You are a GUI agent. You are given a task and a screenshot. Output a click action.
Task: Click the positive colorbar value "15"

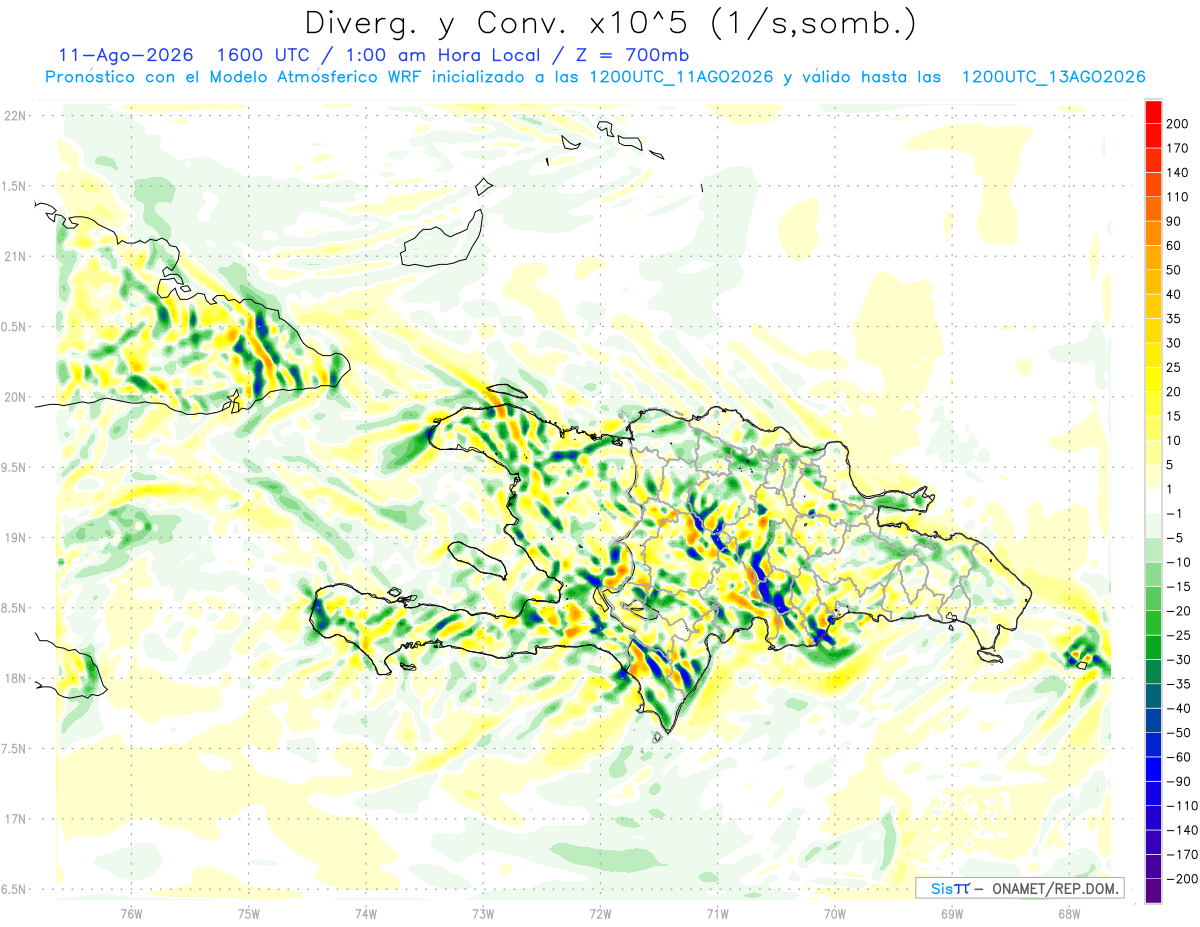(x=1174, y=416)
